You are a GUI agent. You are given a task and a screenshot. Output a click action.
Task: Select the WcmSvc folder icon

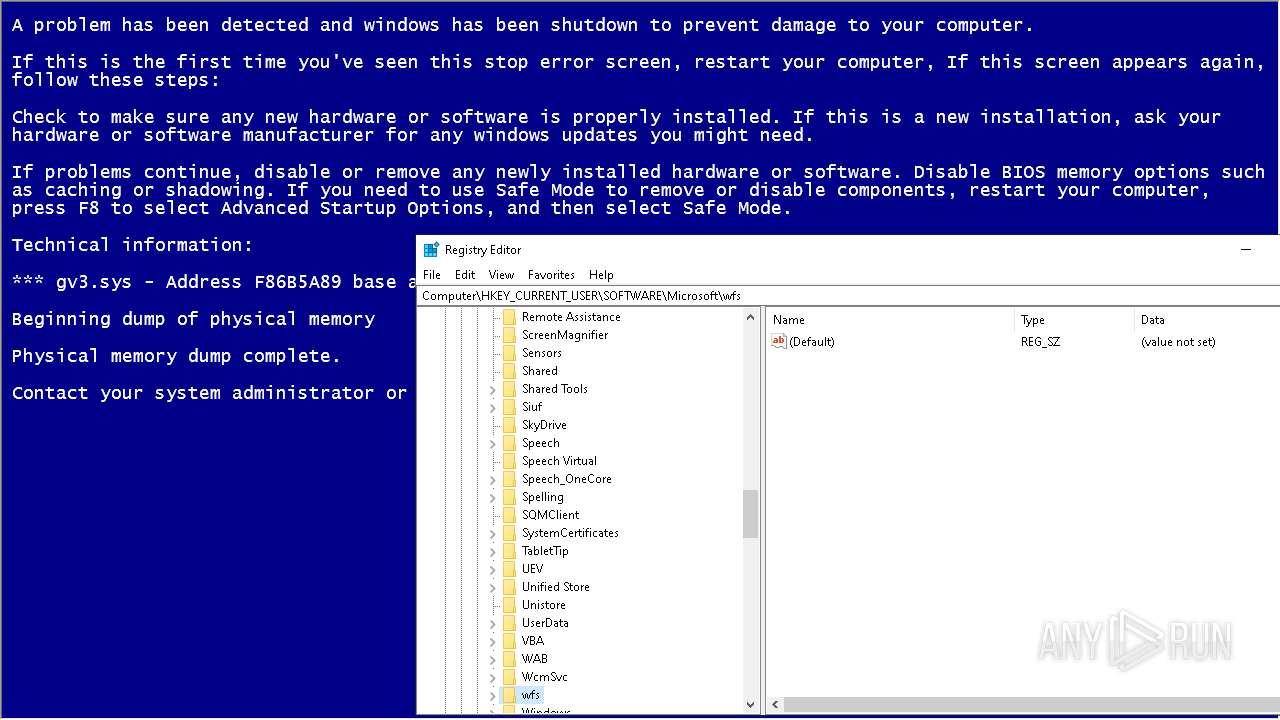509,677
